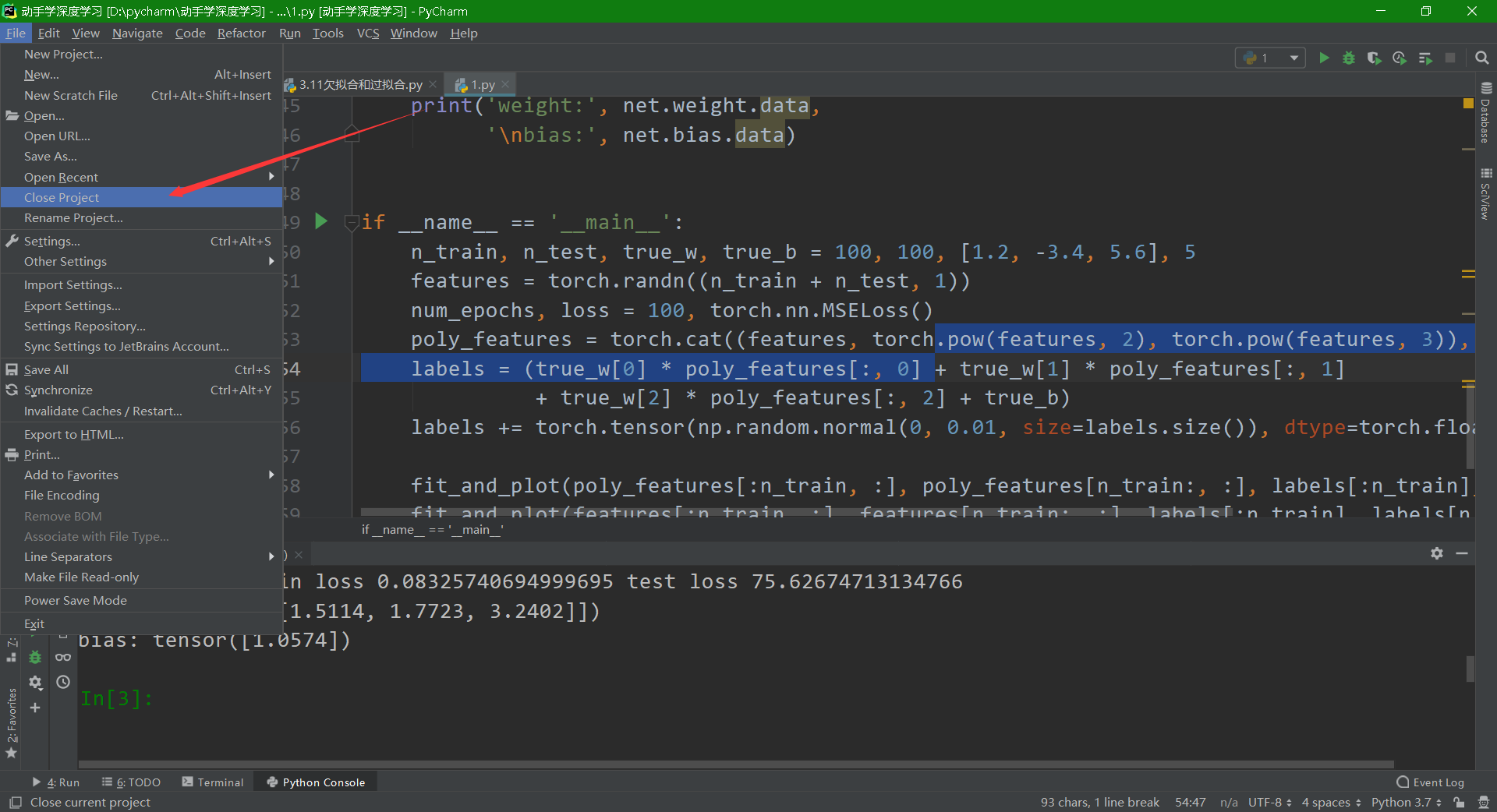Run with Coverage using the shield icon
This screenshot has height=812, width=1497.
(1375, 58)
